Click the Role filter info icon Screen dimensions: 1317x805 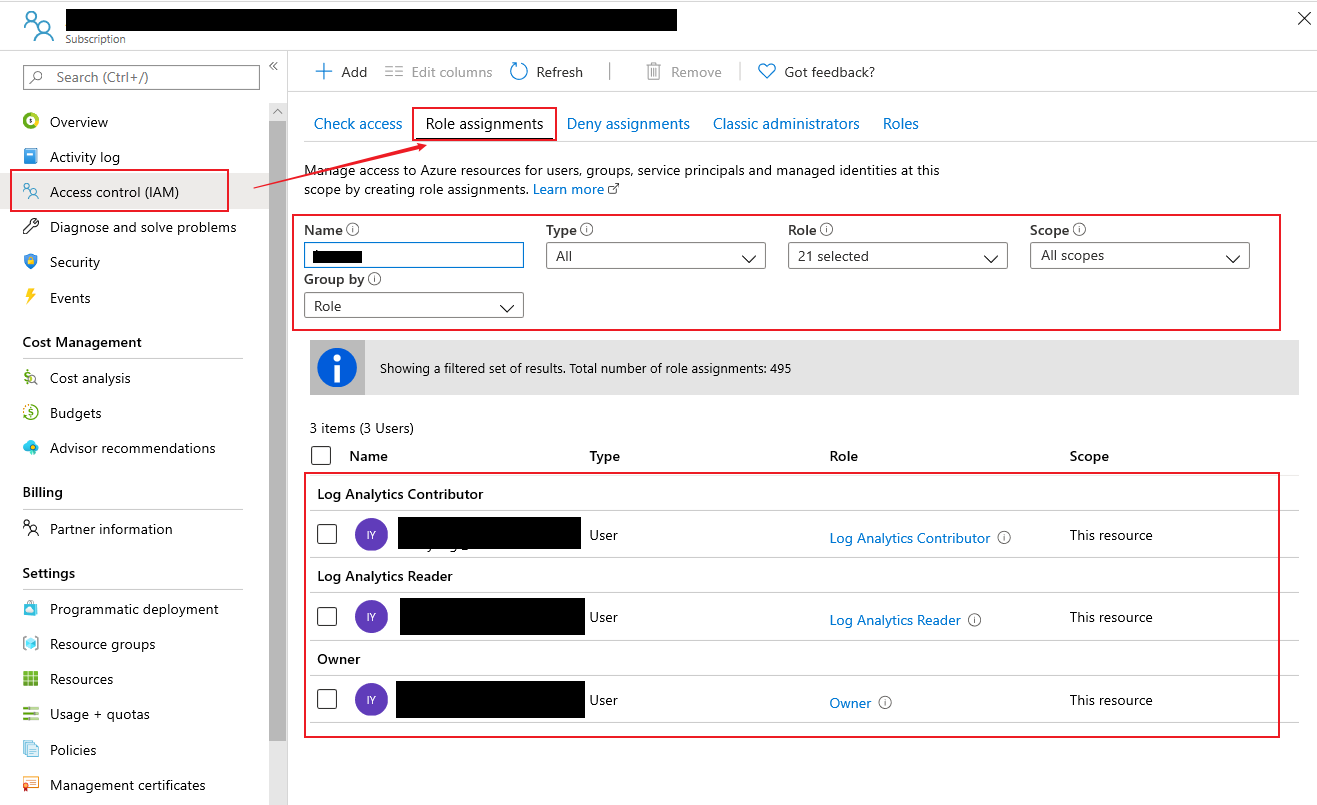click(x=827, y=229)
